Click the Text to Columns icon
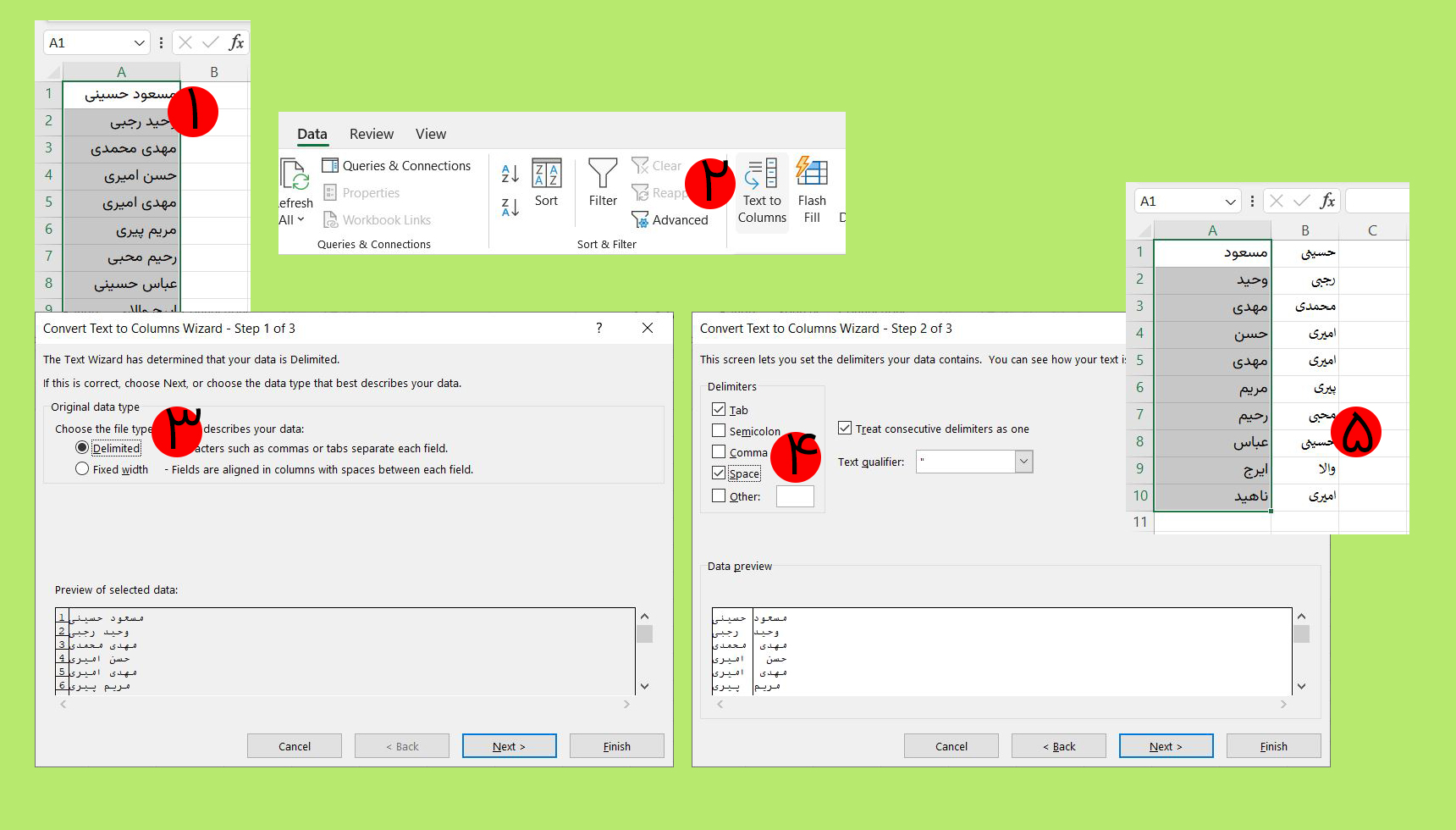This screenshot has height=830, width=1456. tap(762, 174)
